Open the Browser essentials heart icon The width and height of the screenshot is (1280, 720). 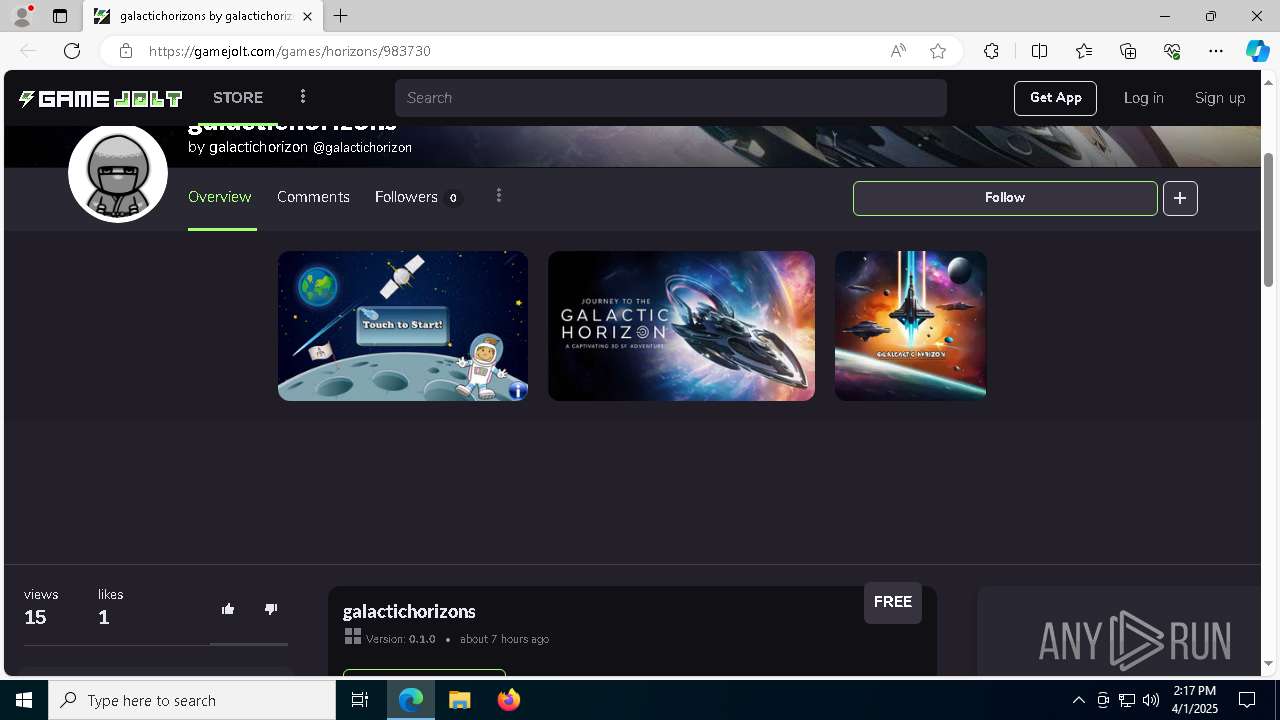(x=1172, y=51)
